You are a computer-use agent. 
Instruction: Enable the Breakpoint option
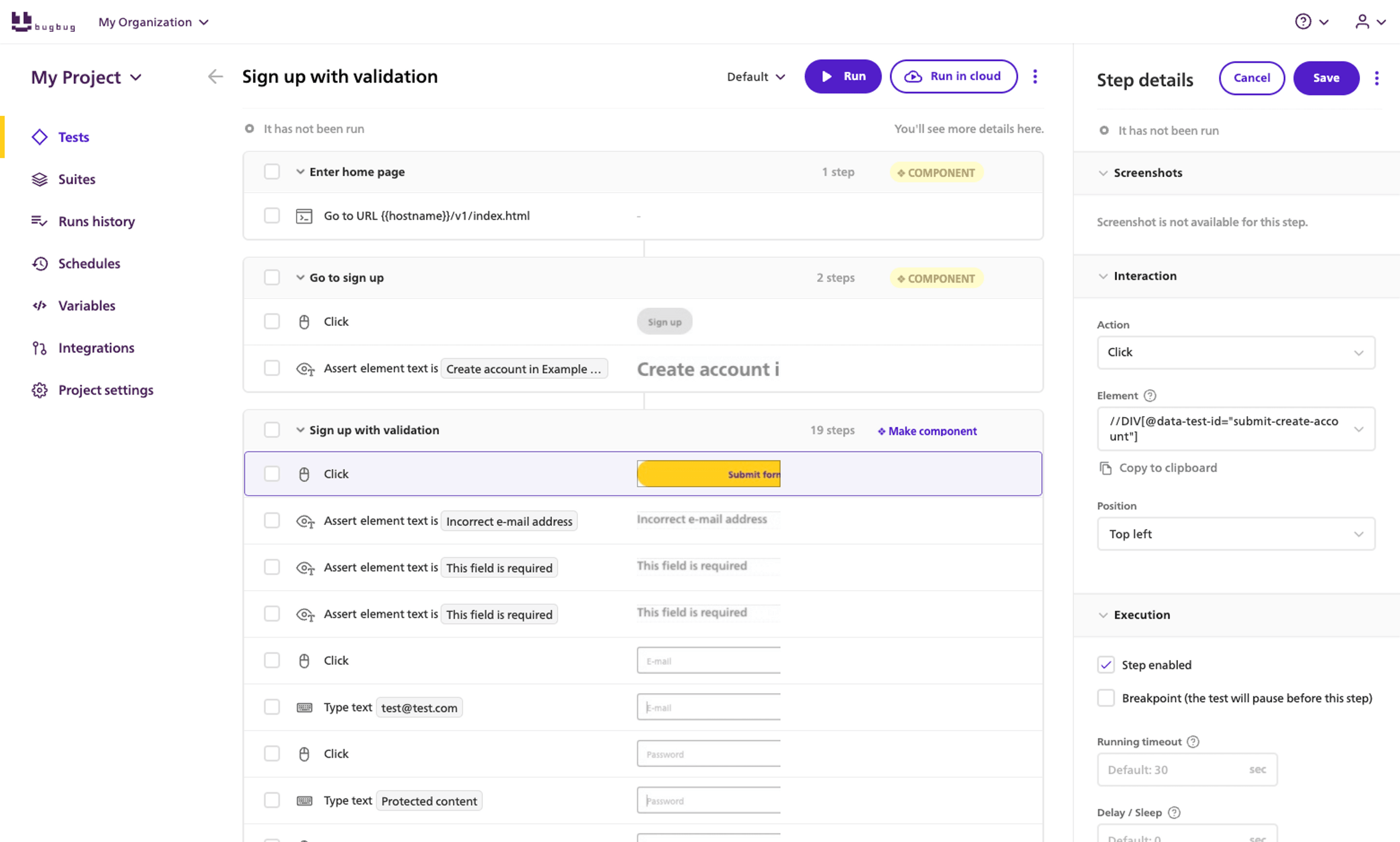tap(1105, 698)
